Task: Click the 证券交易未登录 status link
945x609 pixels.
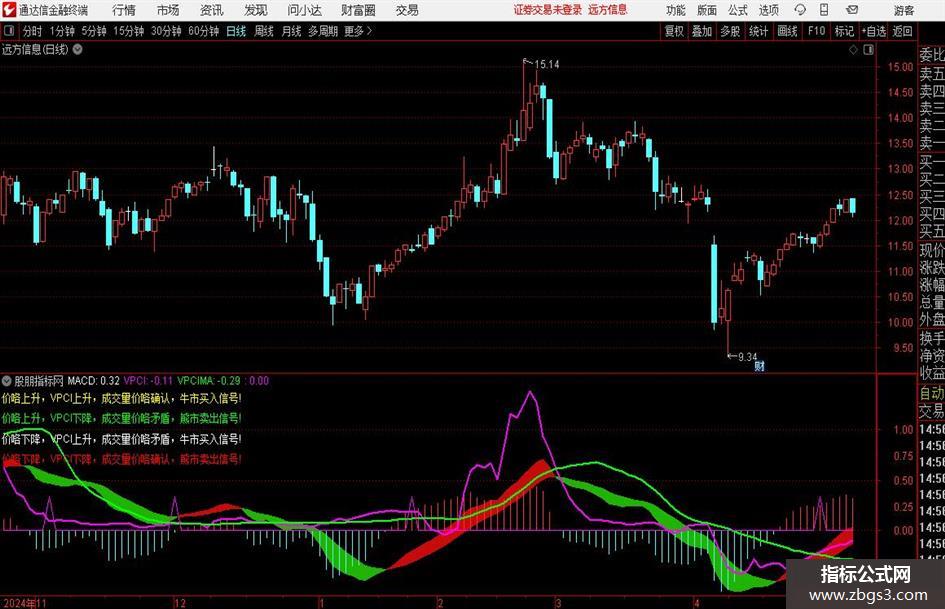Action: (548, 10)
